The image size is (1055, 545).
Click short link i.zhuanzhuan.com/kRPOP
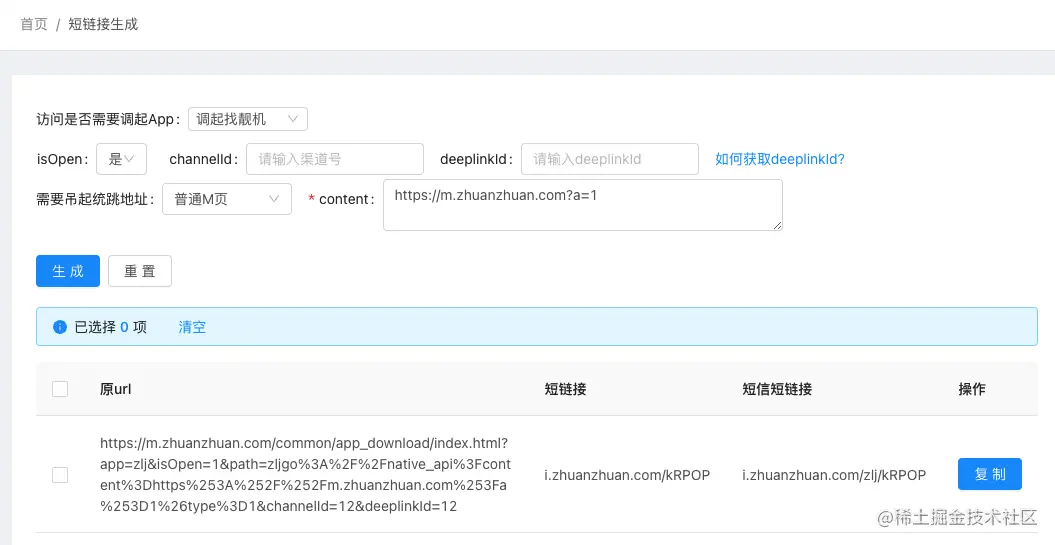(627, 475)
